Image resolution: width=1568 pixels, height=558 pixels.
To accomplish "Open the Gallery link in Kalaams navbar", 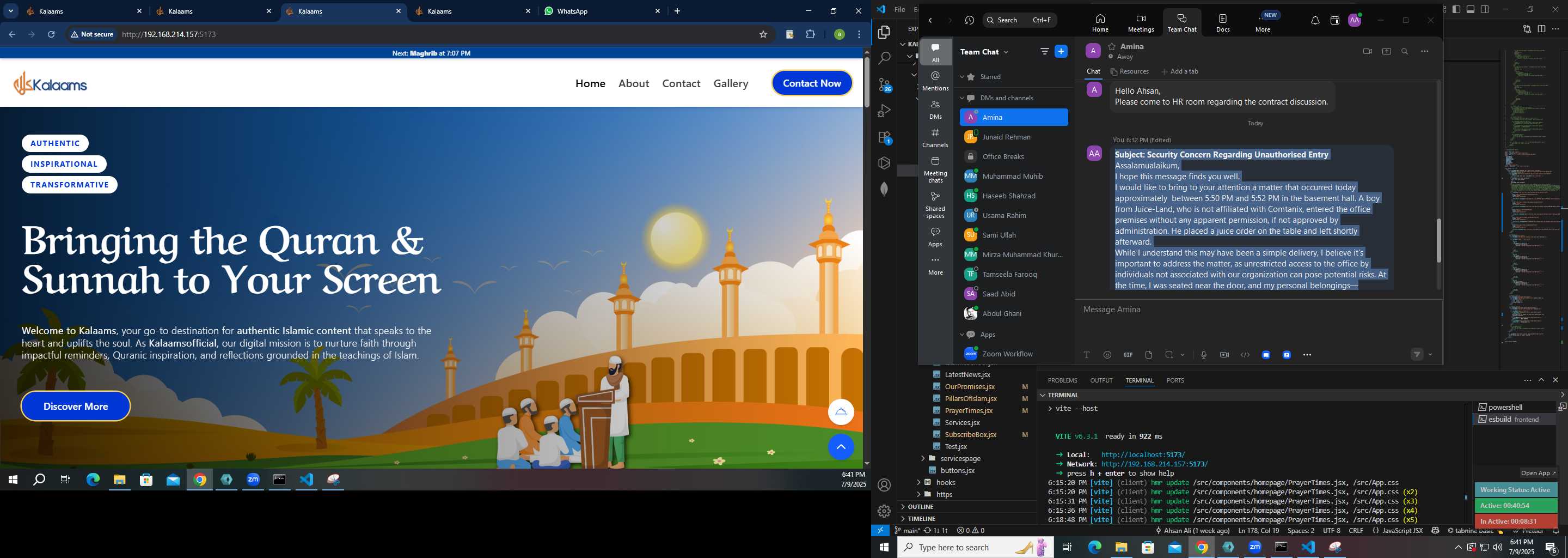I will pos(731,83).
